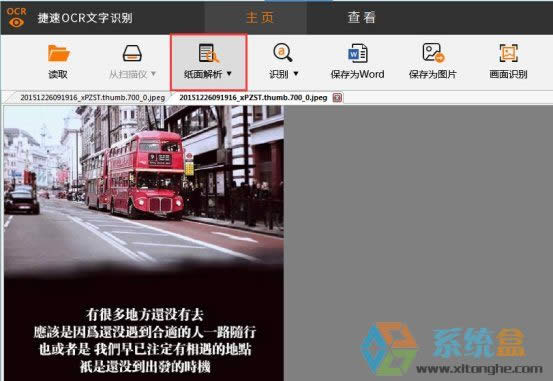Viewport: 553px width, 381px height.
Task: Expand the 纸面解析 dropdown arrow
Action: [x=229, y=74]
